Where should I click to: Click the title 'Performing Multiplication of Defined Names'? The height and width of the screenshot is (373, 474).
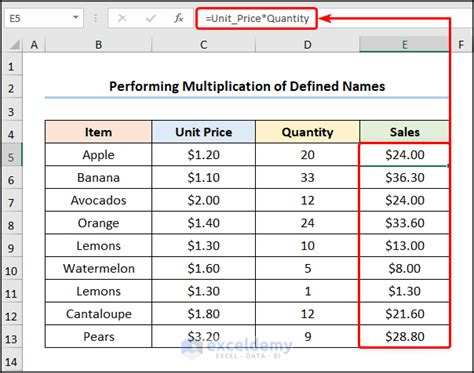247,86
